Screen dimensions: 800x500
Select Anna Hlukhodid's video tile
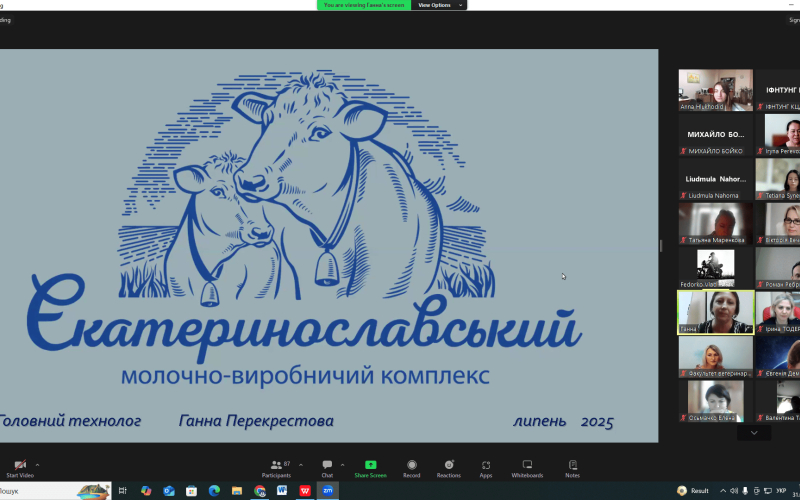click(715, 90)
